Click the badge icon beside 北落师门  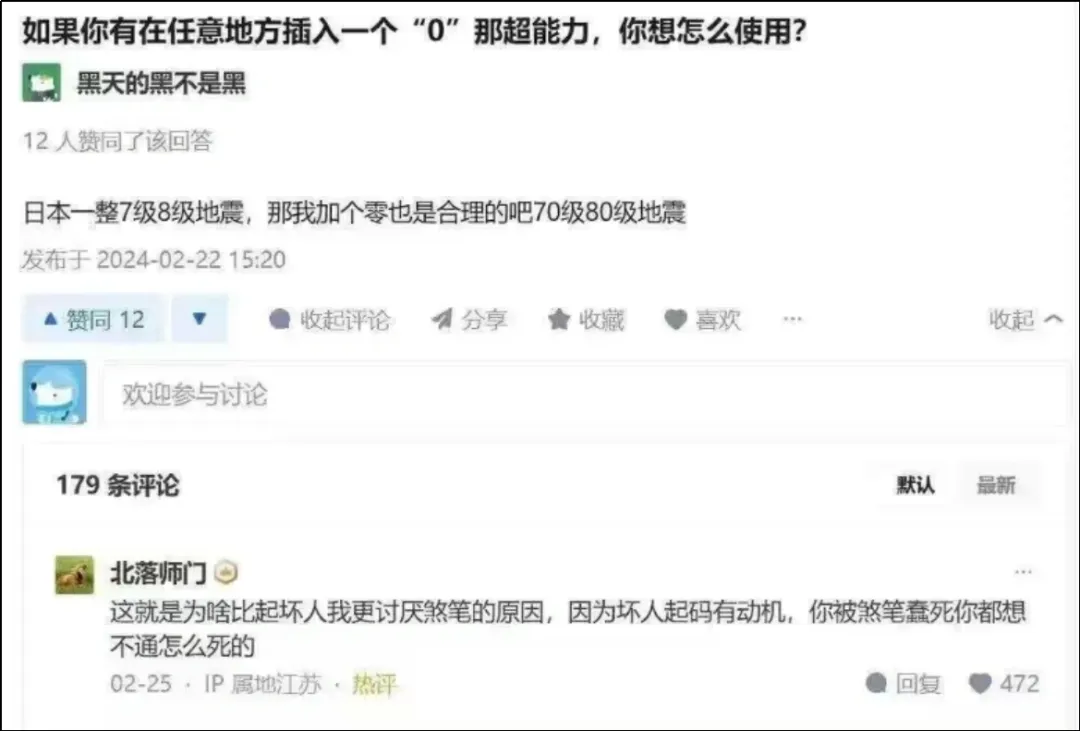click(x=226, y=572)
